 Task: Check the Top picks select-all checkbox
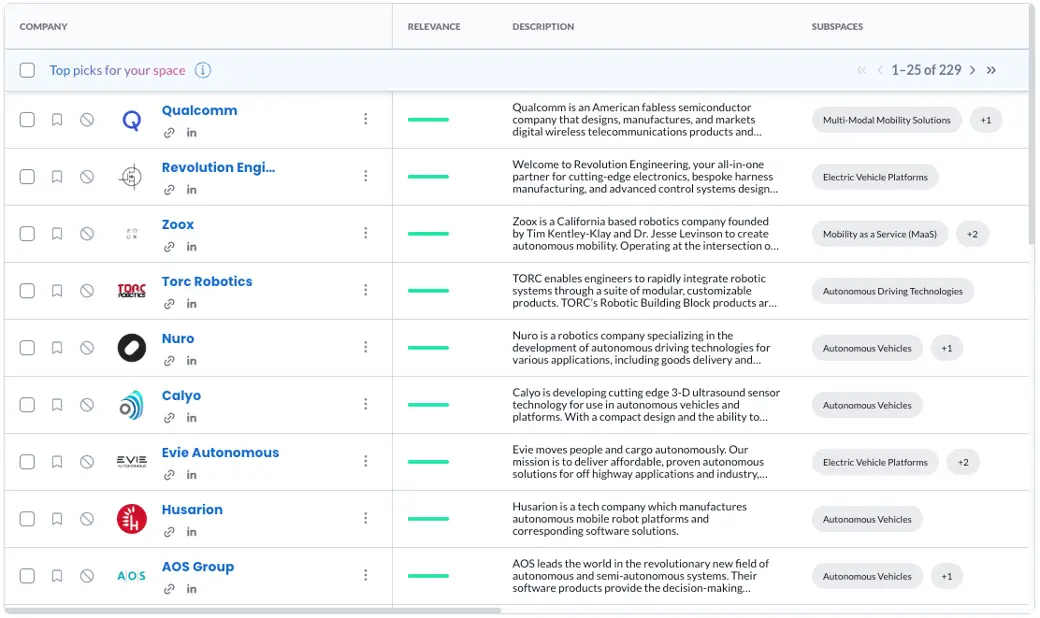coord(27,70)
